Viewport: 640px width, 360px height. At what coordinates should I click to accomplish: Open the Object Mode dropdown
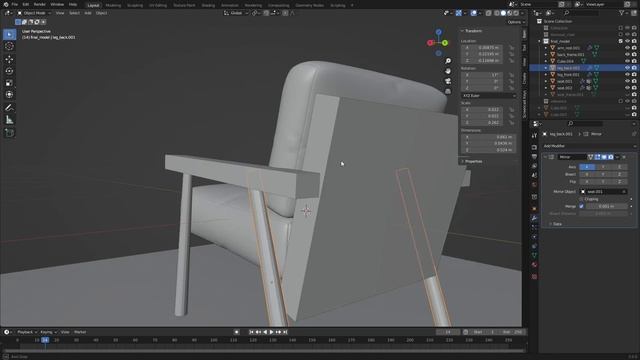34,13
